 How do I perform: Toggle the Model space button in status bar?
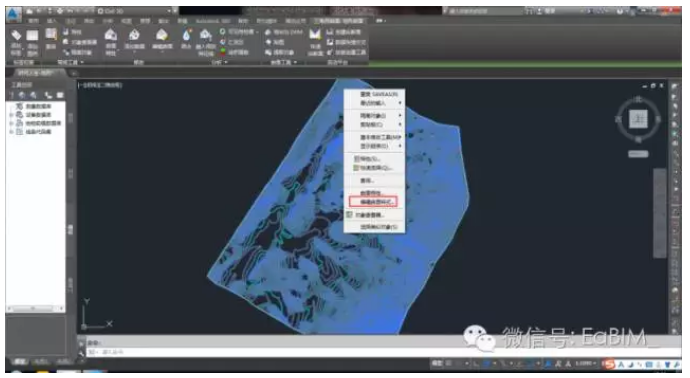[x=437, y=363]
